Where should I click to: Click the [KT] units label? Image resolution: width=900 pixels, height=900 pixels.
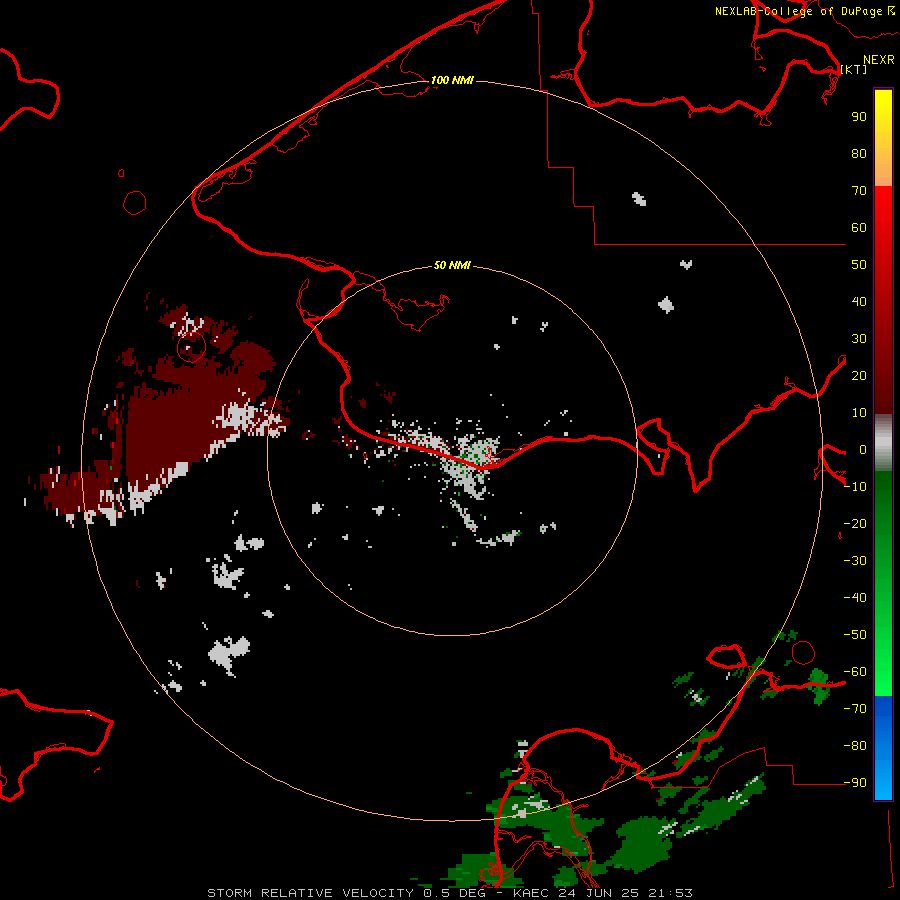854,69
